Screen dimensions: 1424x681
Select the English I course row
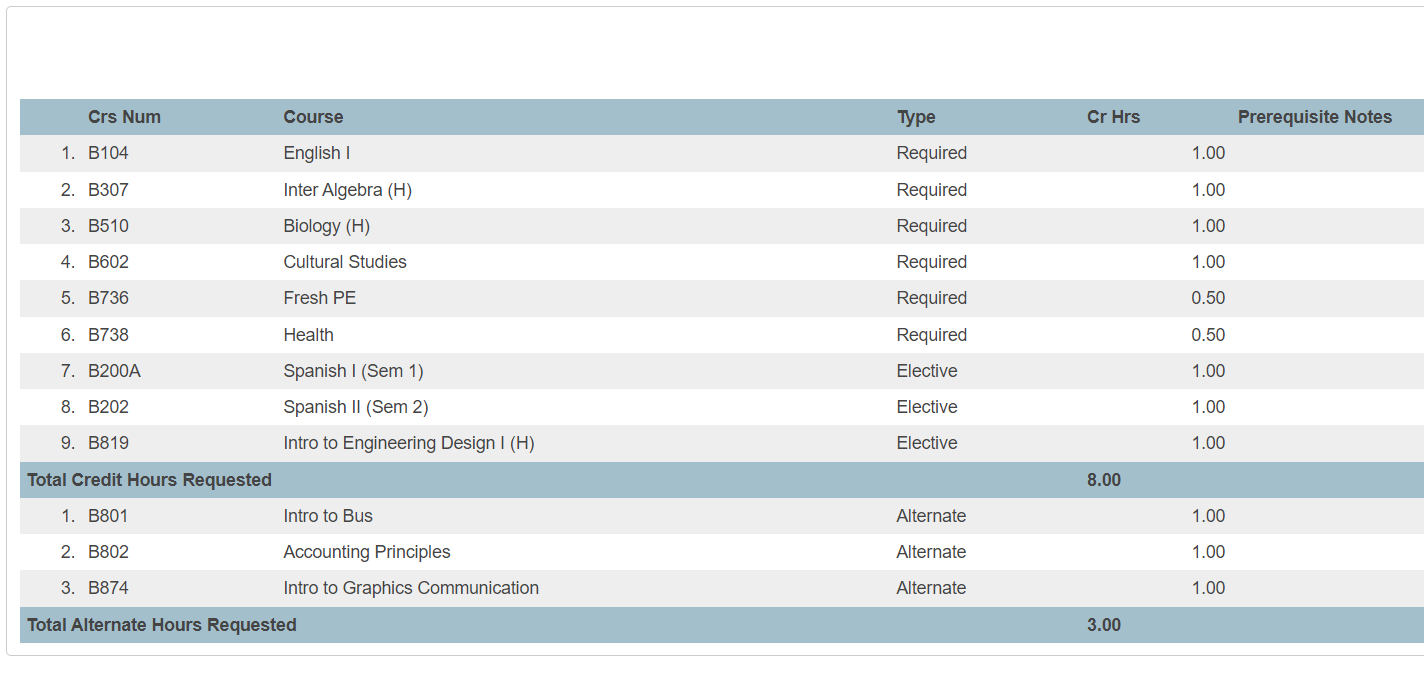[x=316, y=153]
